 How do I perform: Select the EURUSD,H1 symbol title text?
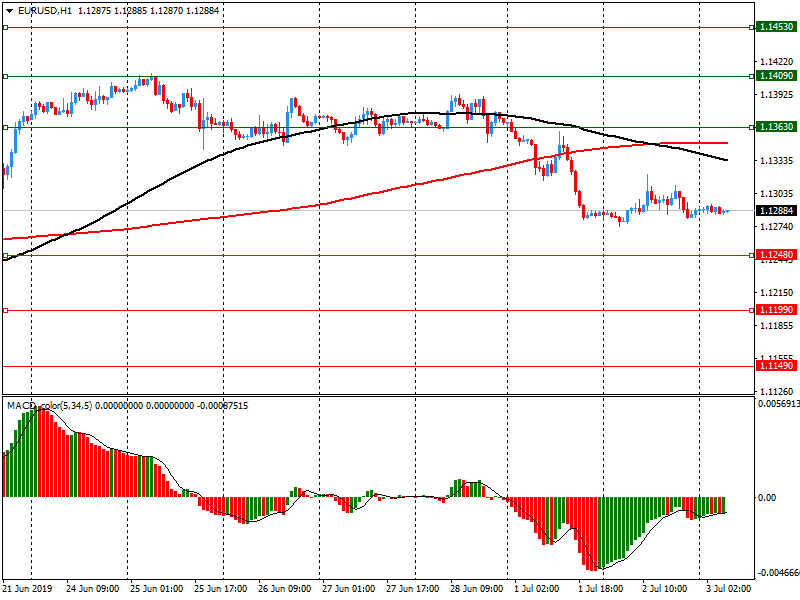(x=44, y=11)
